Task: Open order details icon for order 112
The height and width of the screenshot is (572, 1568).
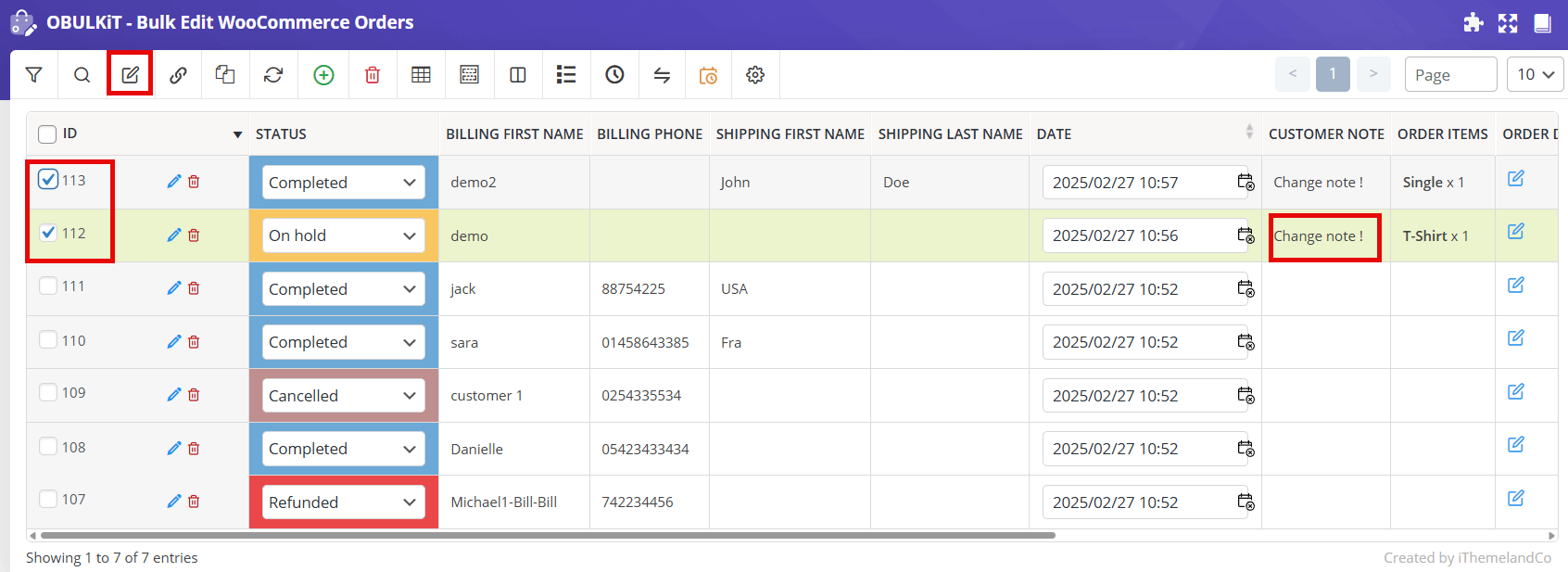Action: (1516, 232)
